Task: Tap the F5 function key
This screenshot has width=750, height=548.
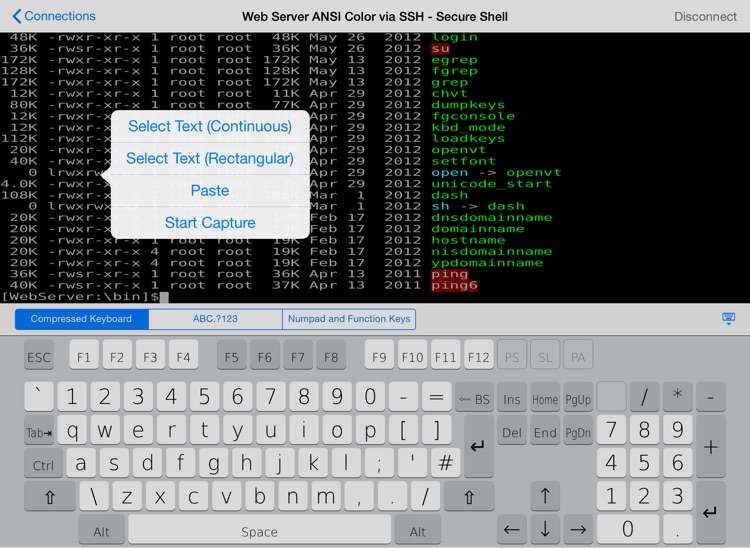Action: [x=232, y=355]
